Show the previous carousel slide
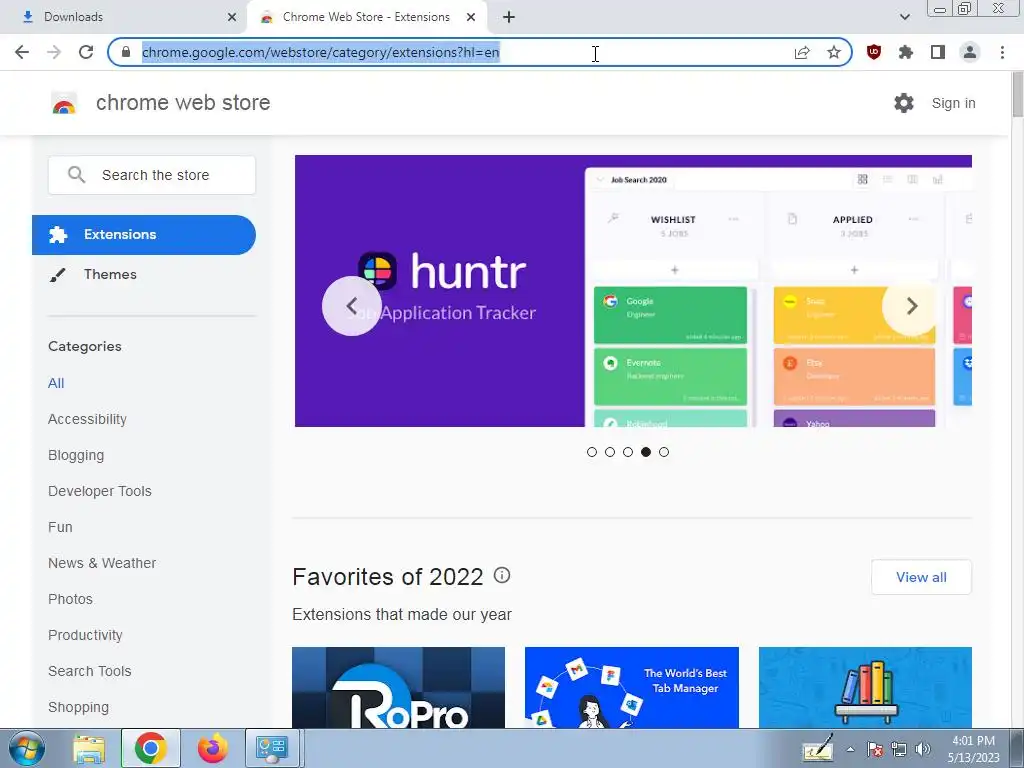The width and height of the screenshot is (1024, 768). pyautogui.click(x=351, y=306)
